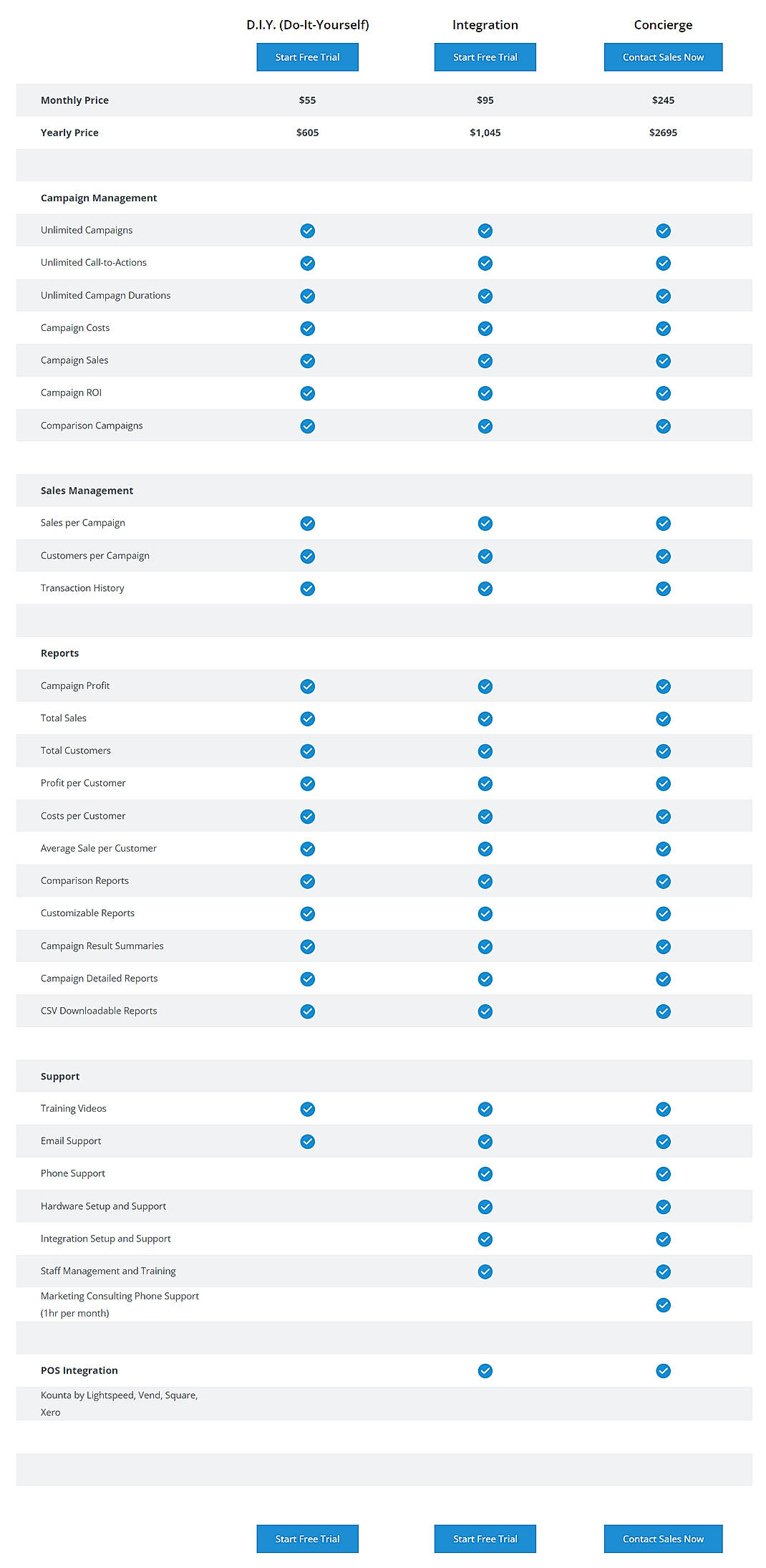Click the bottom Start Free Trial for Integration
Screen dimensions: 766x1568
tap(485, 1538)
